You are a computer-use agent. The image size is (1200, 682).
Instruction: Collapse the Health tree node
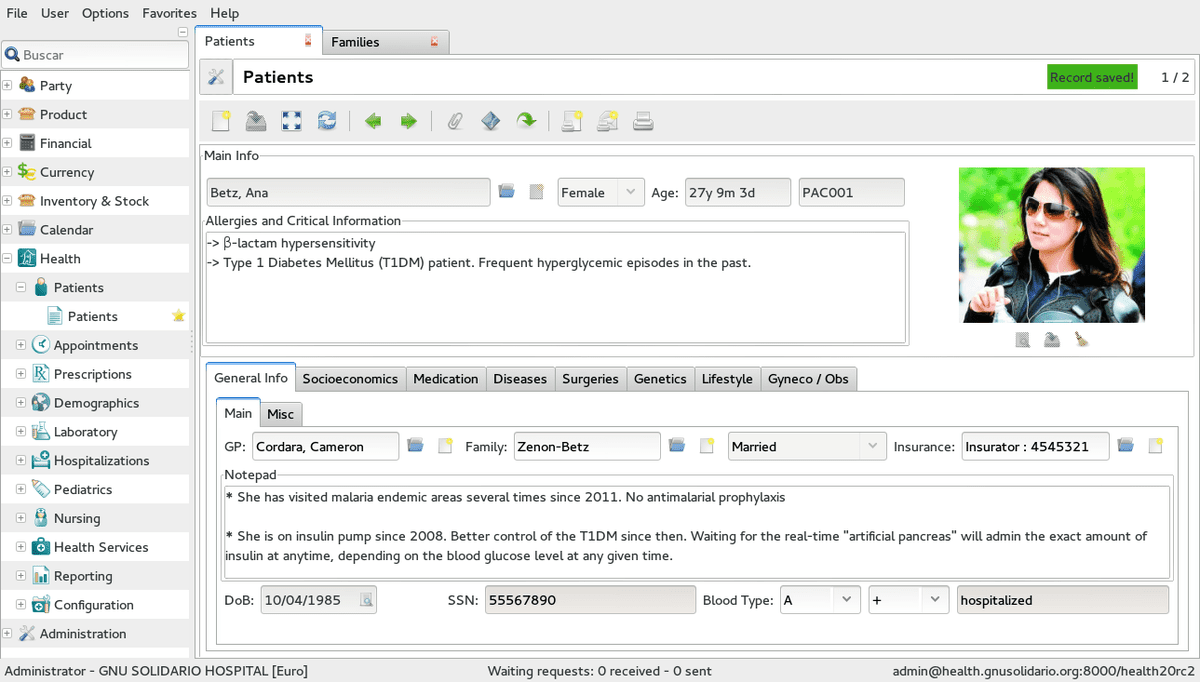pyautogui.click(x=7, y=258)
